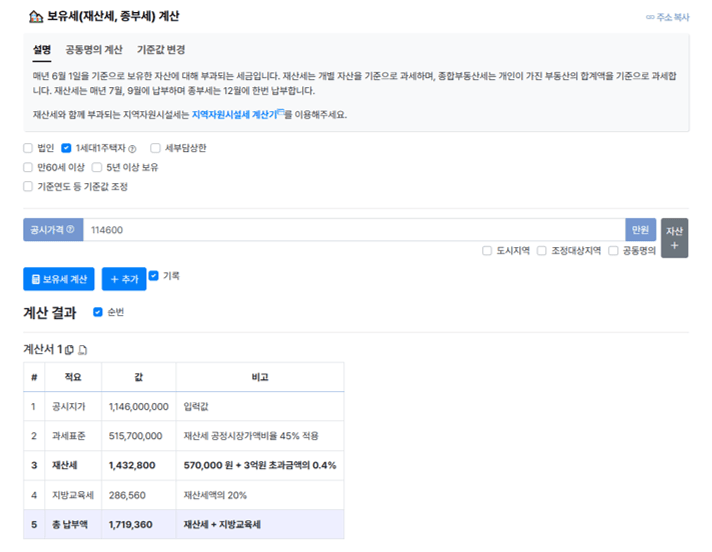712x552 pixels.
Task: Select the 총 납부액 value 1,719,360
Action: click(x=130, y=525)
